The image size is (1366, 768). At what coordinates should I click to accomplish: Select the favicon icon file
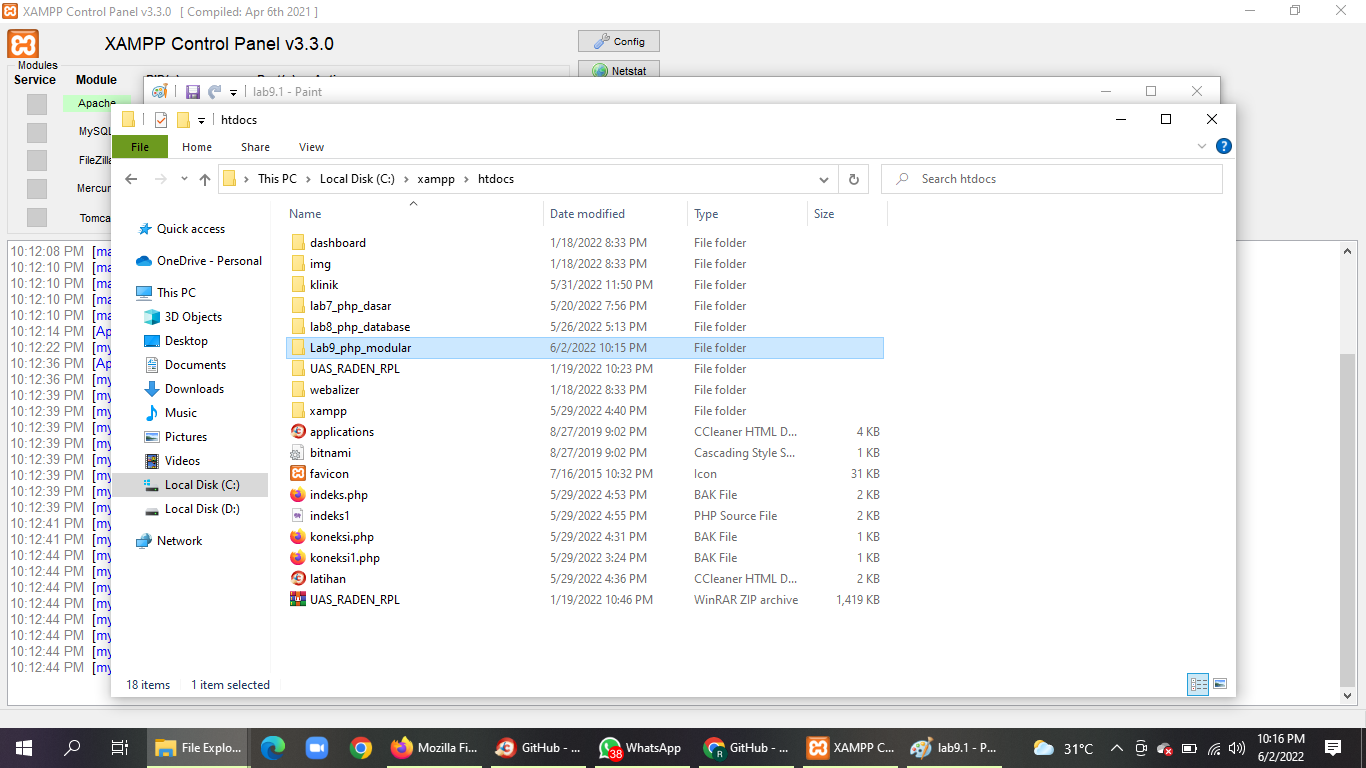(298, 474)
